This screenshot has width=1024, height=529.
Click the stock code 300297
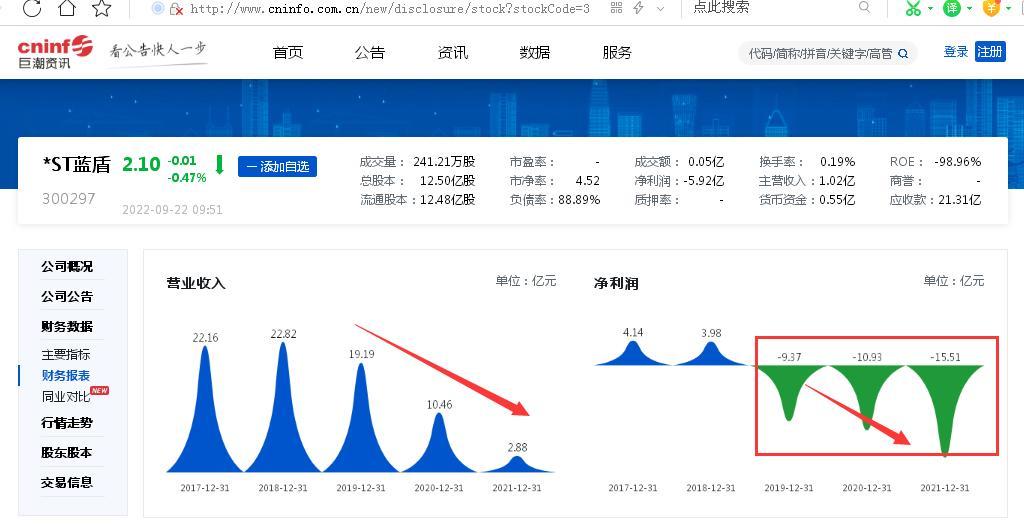(69, 199)
